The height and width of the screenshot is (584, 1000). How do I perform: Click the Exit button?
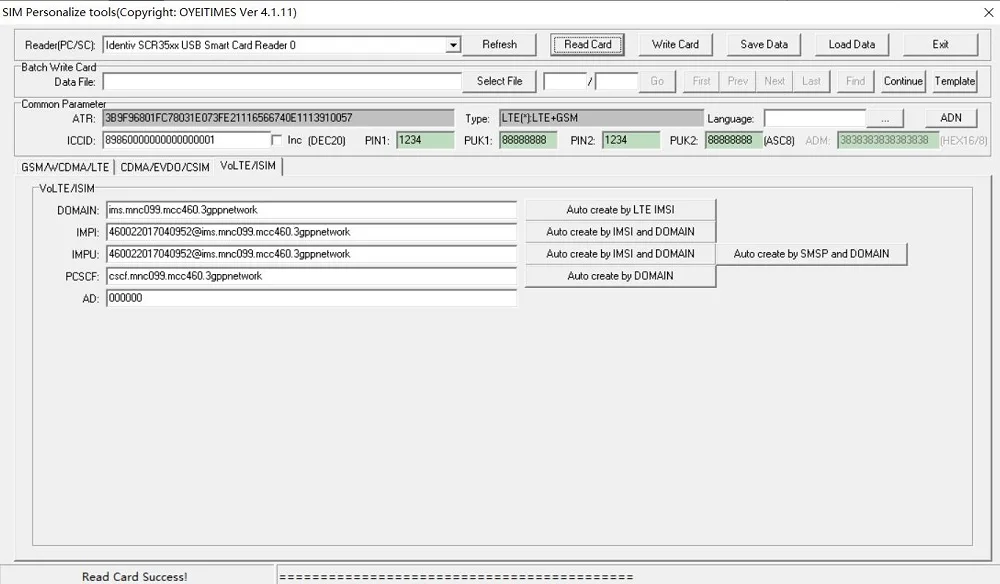click(x=940, y=45)
